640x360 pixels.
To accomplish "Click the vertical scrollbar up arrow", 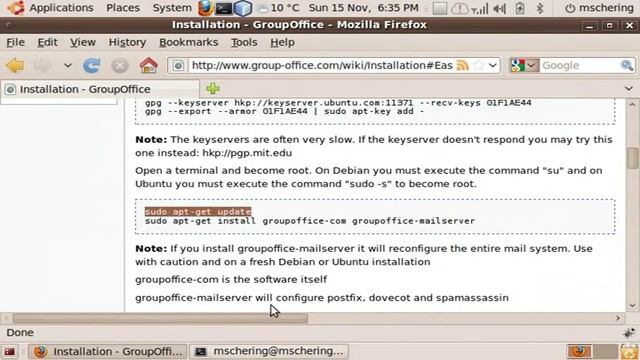I will 632,104.
